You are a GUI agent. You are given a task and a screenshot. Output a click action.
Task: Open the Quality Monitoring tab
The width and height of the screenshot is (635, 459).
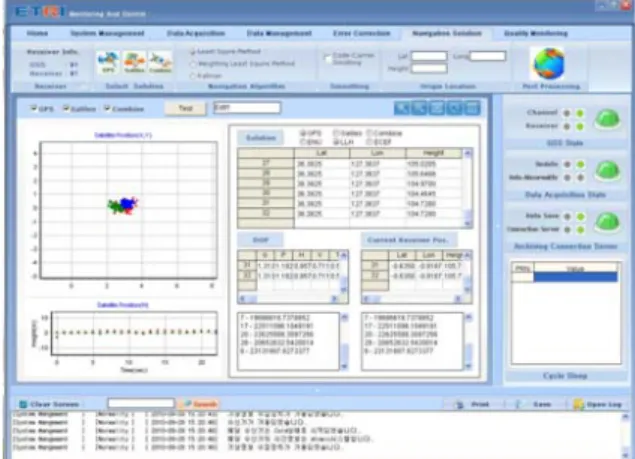536,33
